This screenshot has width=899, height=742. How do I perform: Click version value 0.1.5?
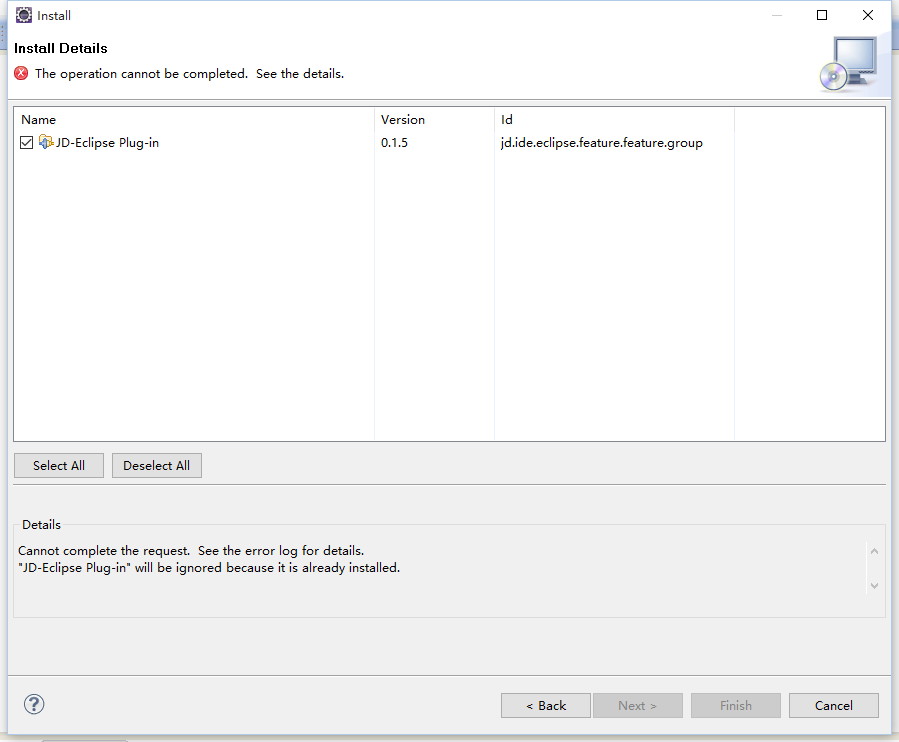click(x=394, y=143)
